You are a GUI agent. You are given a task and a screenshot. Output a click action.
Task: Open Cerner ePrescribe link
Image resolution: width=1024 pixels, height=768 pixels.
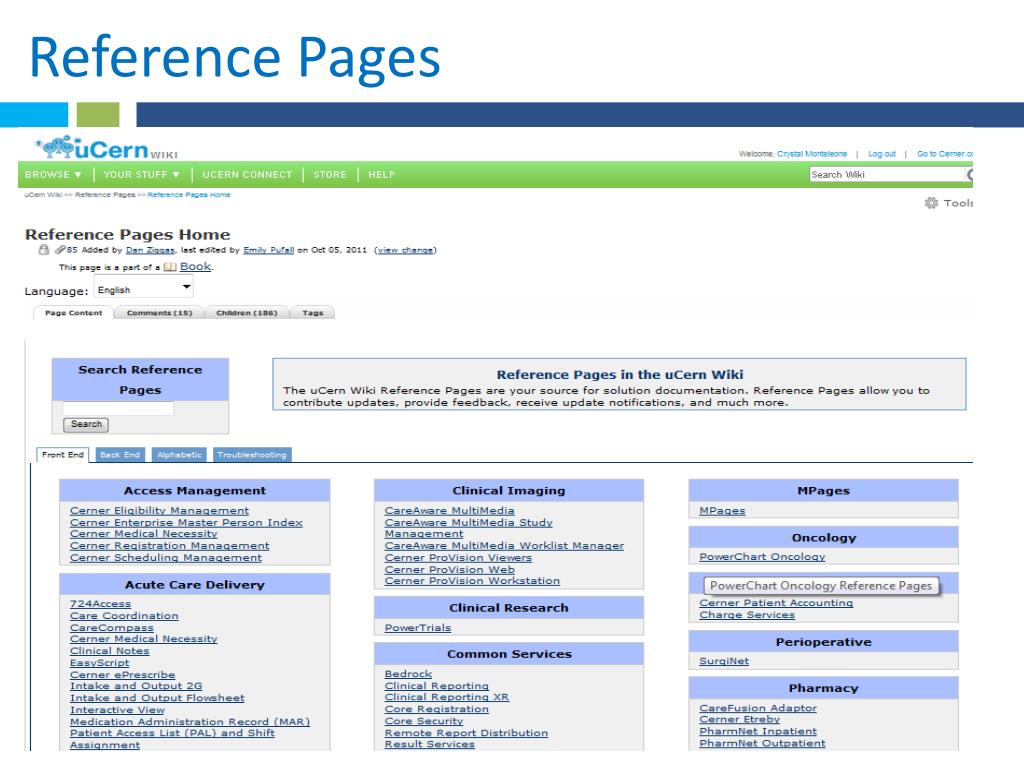pos(123,675)
